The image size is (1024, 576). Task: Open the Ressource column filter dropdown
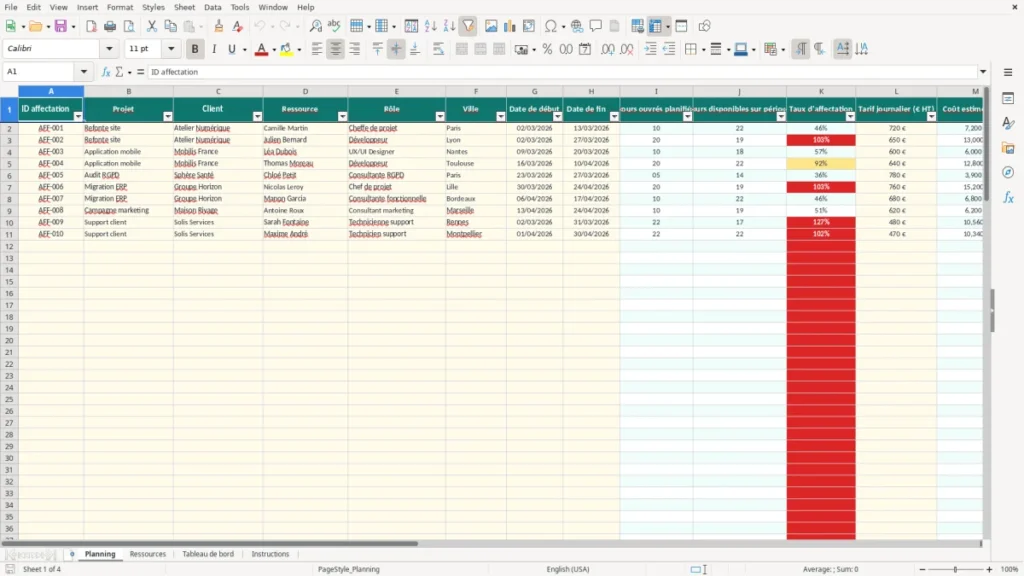342,116
